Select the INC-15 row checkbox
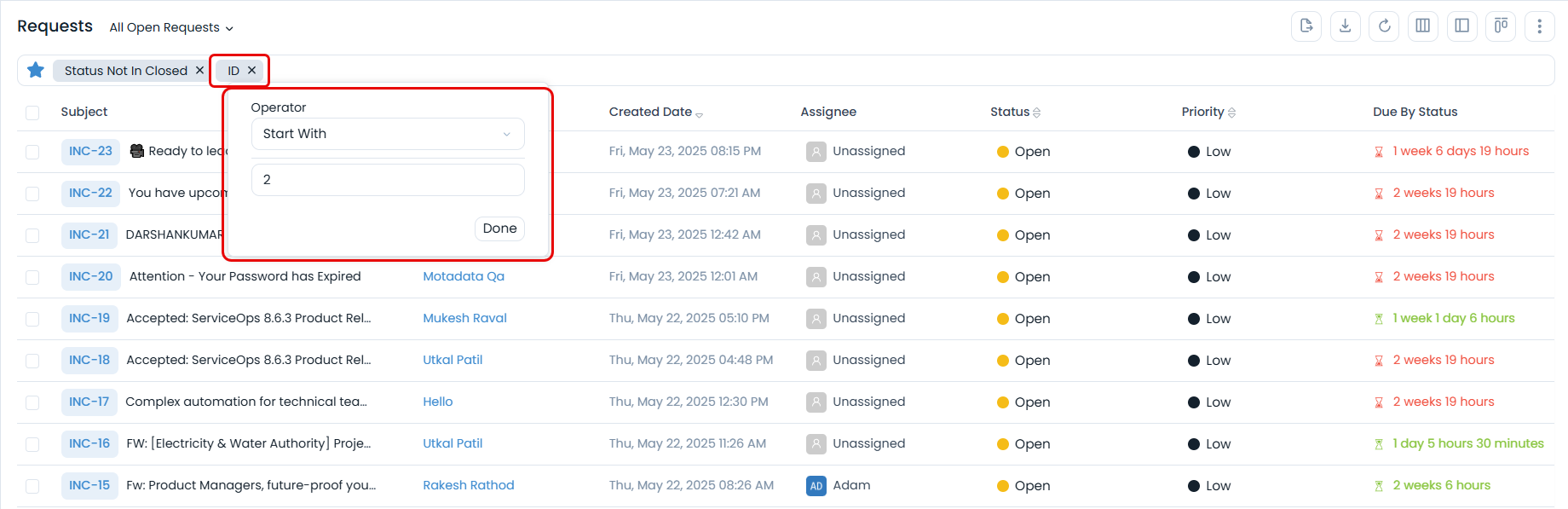 (32, 486)
